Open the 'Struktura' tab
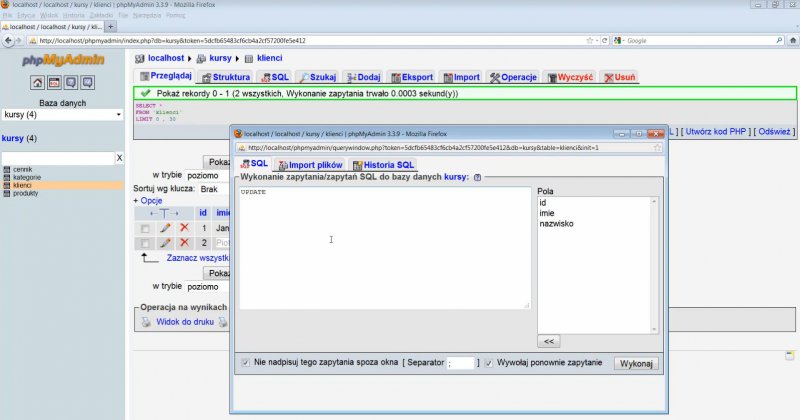800x420 pixels. (x=225, y=77)
